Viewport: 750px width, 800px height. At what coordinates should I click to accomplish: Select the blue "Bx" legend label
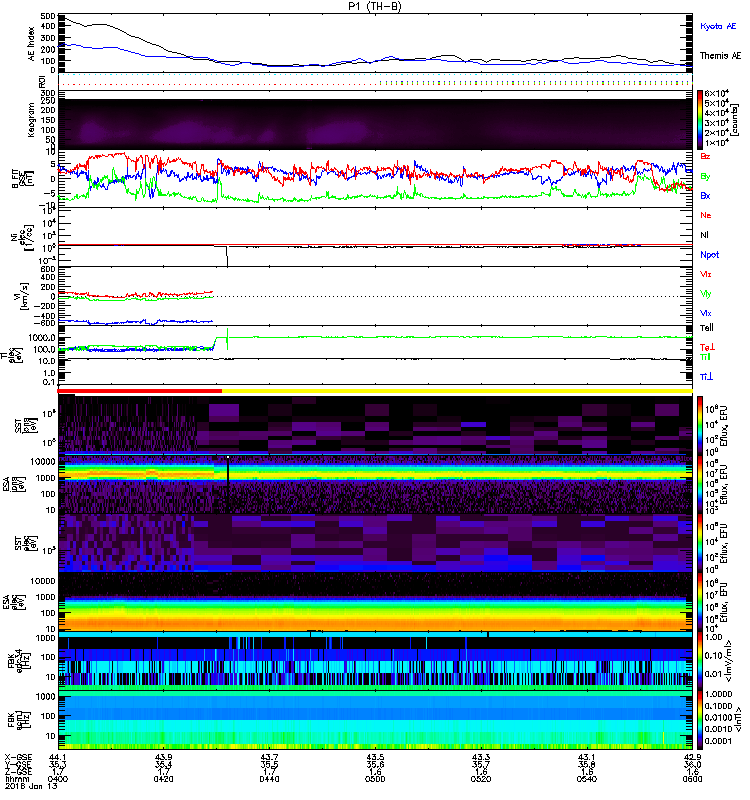tap(705, 195)
